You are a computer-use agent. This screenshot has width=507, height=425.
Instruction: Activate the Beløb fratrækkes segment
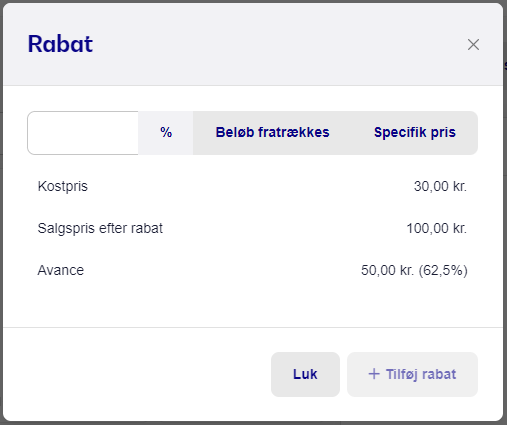pos(272,133)
